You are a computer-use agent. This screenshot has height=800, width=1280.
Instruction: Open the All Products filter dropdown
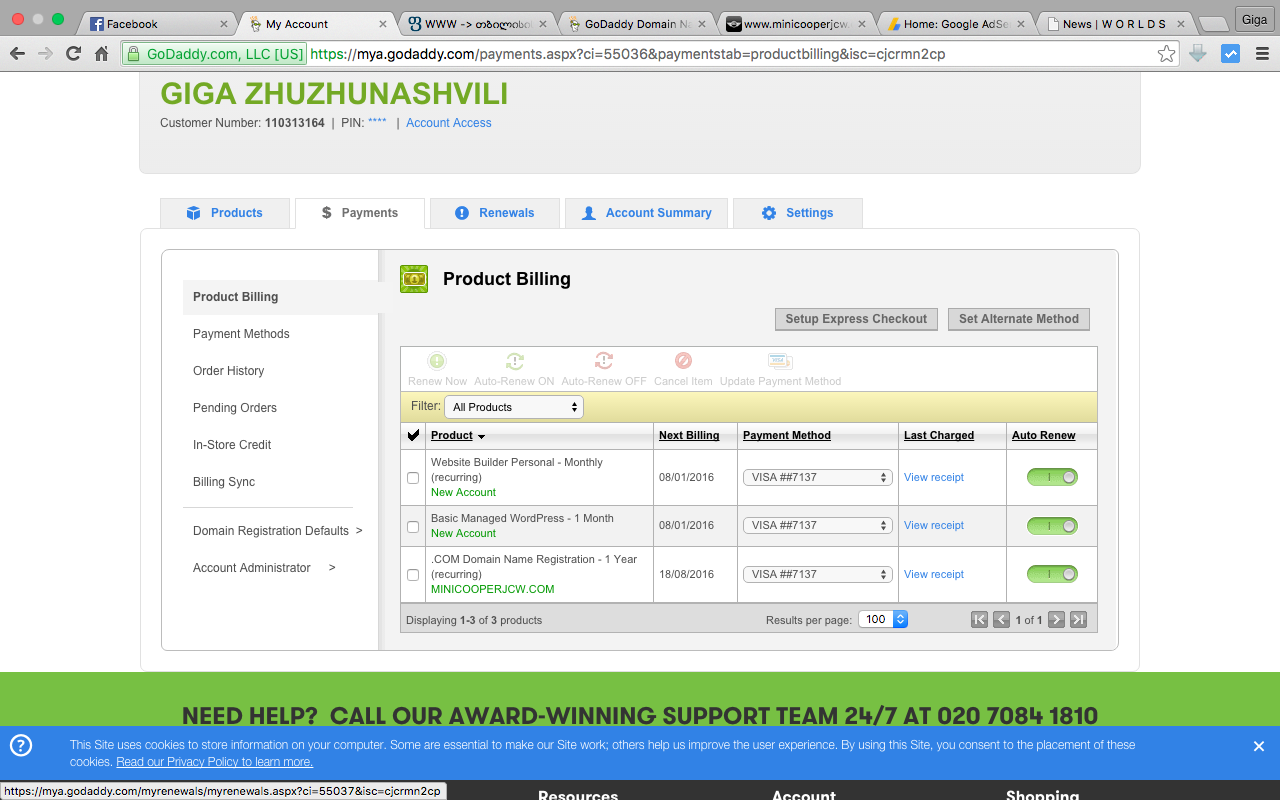pyautogui.click(x=514, y=407)
